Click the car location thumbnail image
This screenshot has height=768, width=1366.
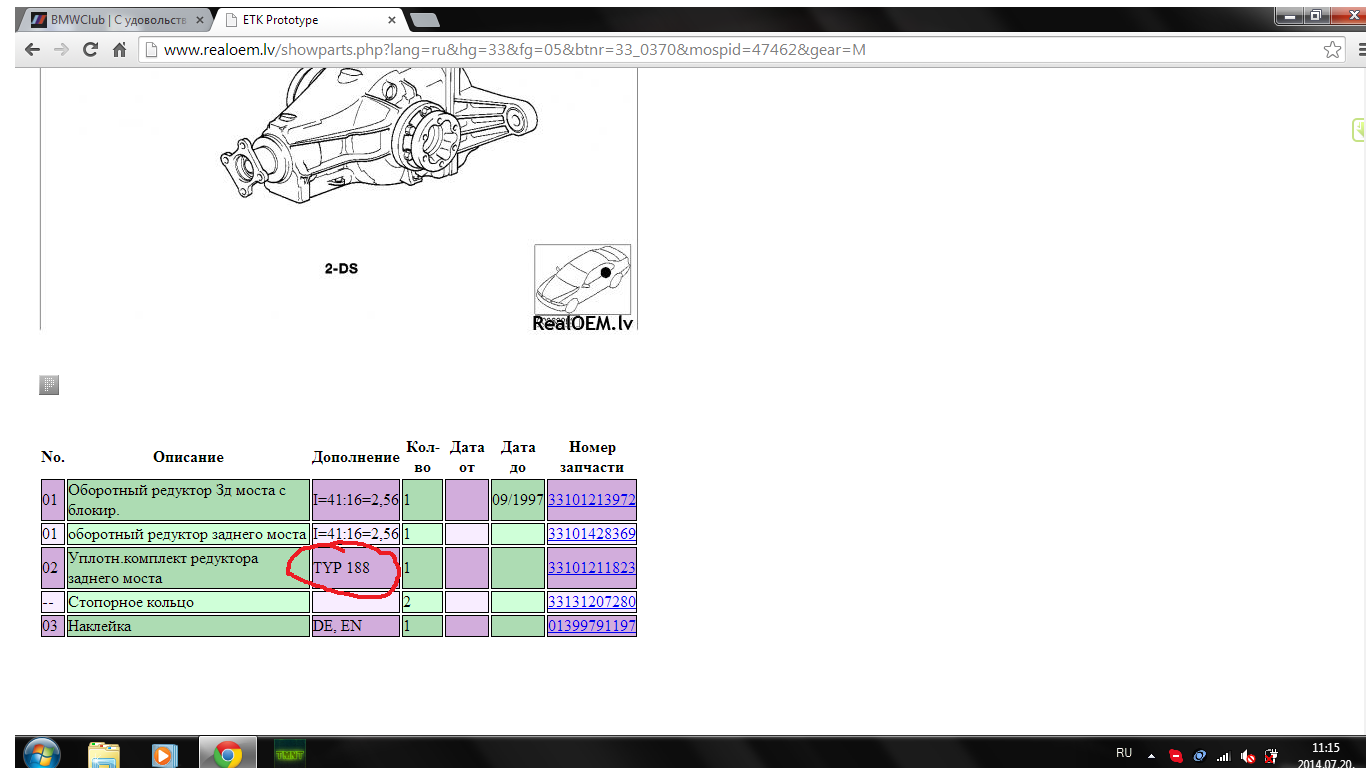click(x=583, y=281)
